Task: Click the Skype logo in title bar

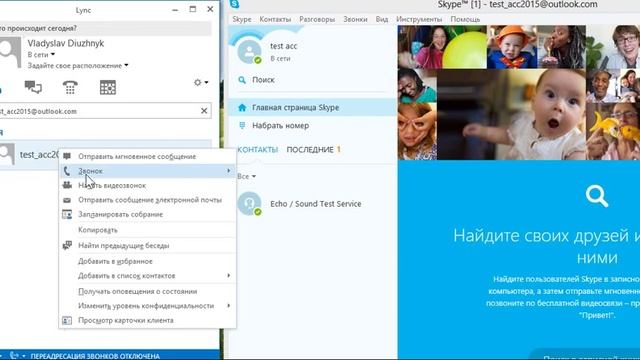Action: coord(234,4)
